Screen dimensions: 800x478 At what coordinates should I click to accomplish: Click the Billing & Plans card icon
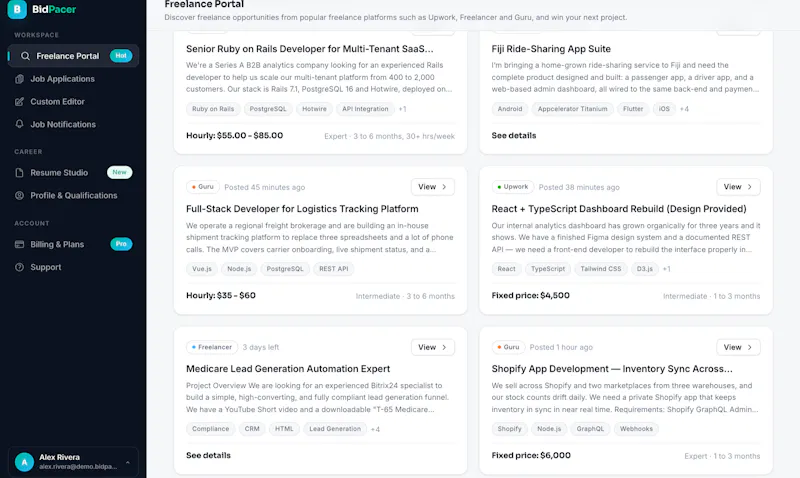click(19, 244)
